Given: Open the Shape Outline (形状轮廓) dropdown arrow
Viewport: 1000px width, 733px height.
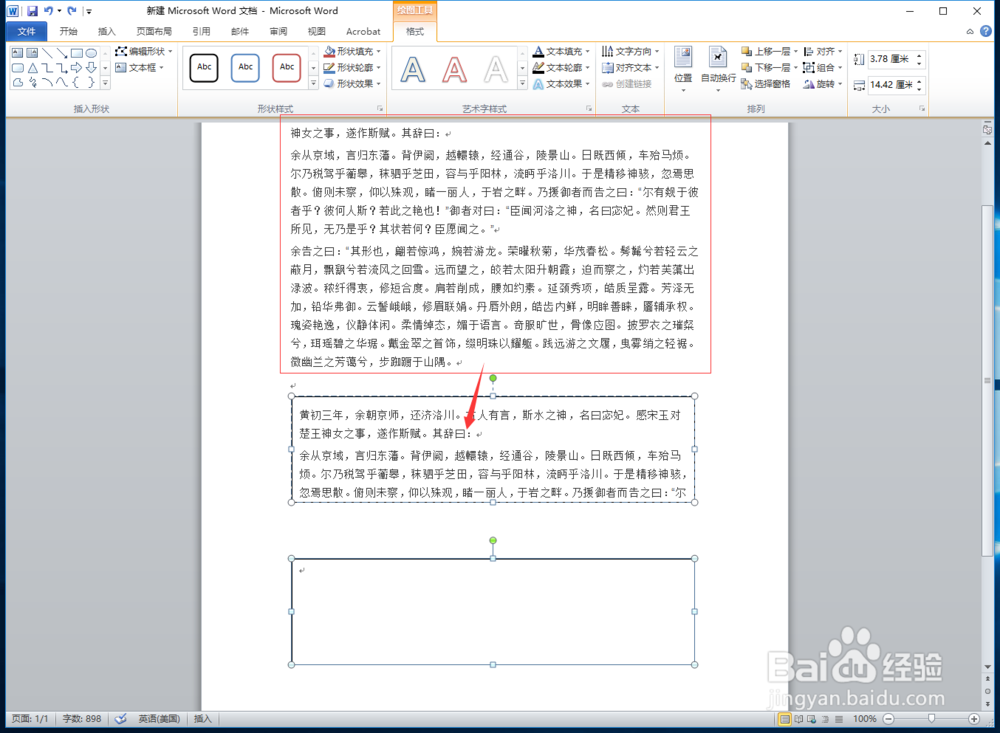Looking at the screenshot, I should 378,66.
